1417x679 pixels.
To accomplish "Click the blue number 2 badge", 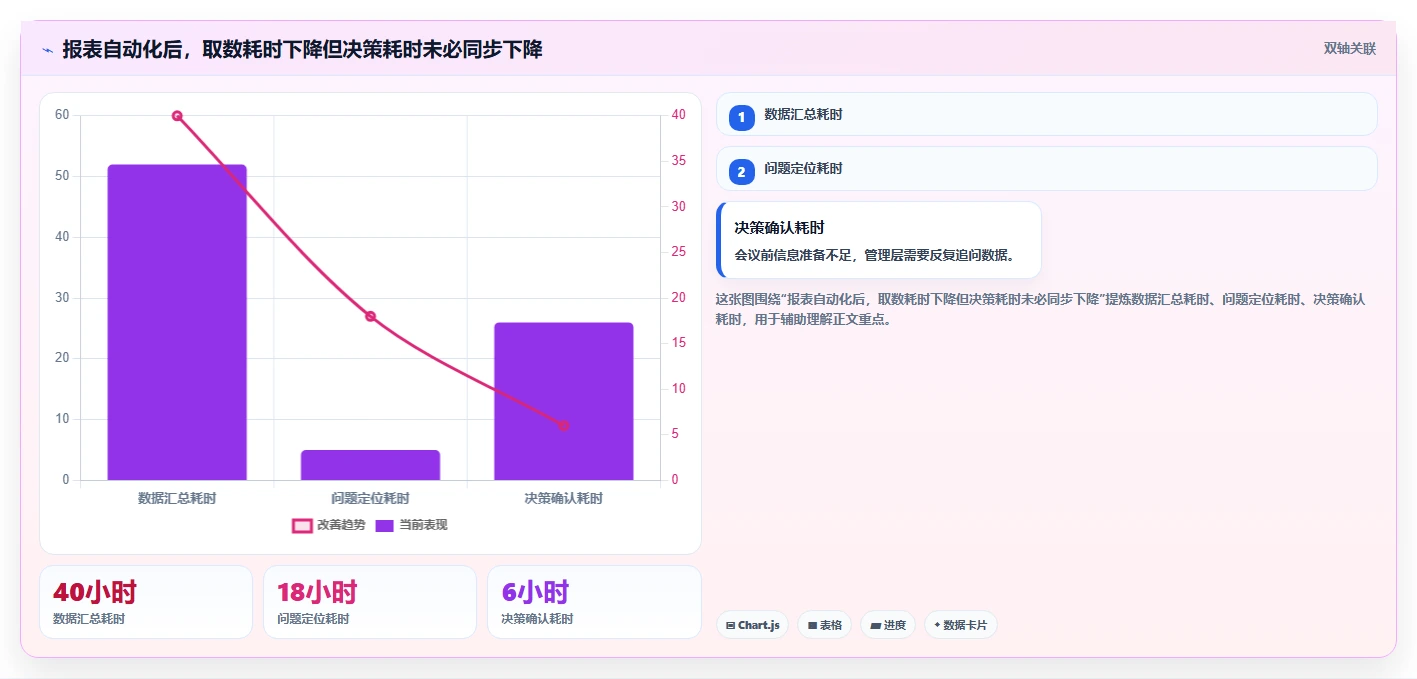I will pos(741,172).
